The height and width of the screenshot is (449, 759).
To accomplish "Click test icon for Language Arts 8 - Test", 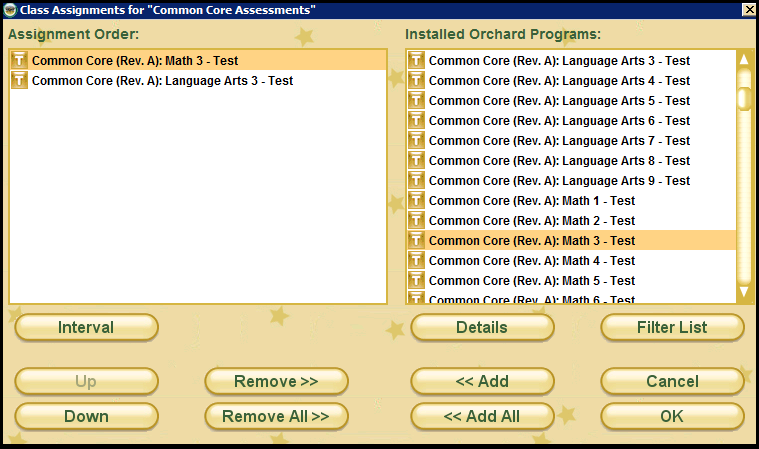I will click(416, 161).
